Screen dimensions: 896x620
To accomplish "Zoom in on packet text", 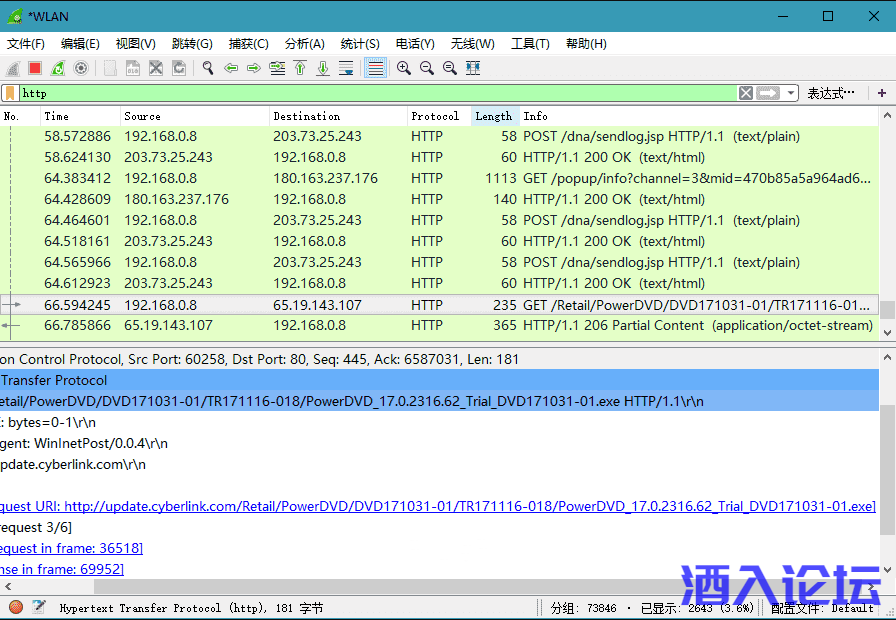I will [x=403, y=68].
